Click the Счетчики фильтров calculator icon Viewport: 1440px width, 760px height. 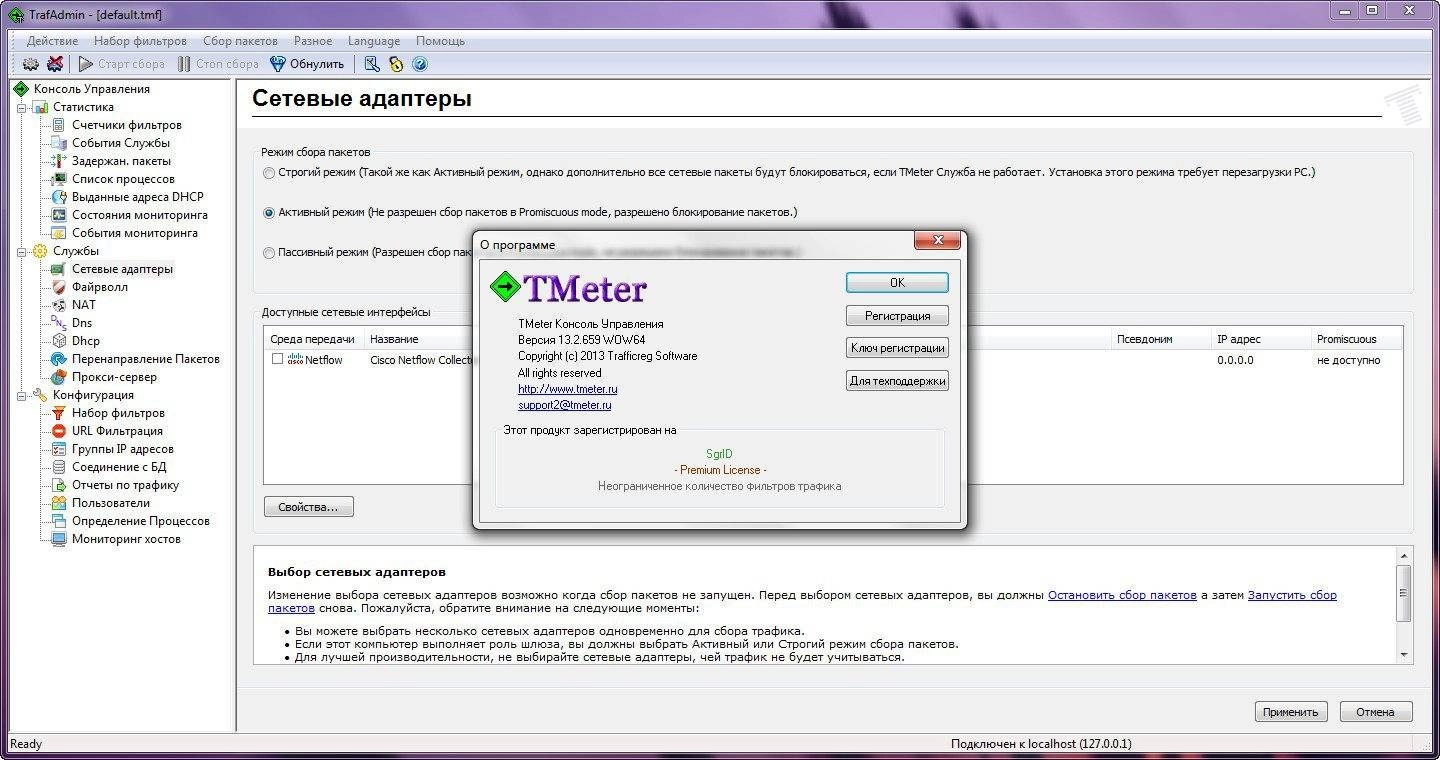coord(59,125)
